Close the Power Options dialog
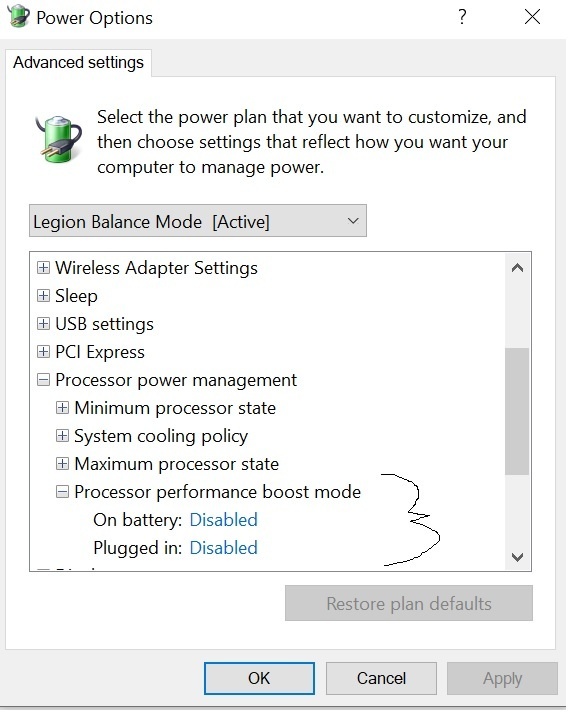Screen dimensions: 582x718 532,17
